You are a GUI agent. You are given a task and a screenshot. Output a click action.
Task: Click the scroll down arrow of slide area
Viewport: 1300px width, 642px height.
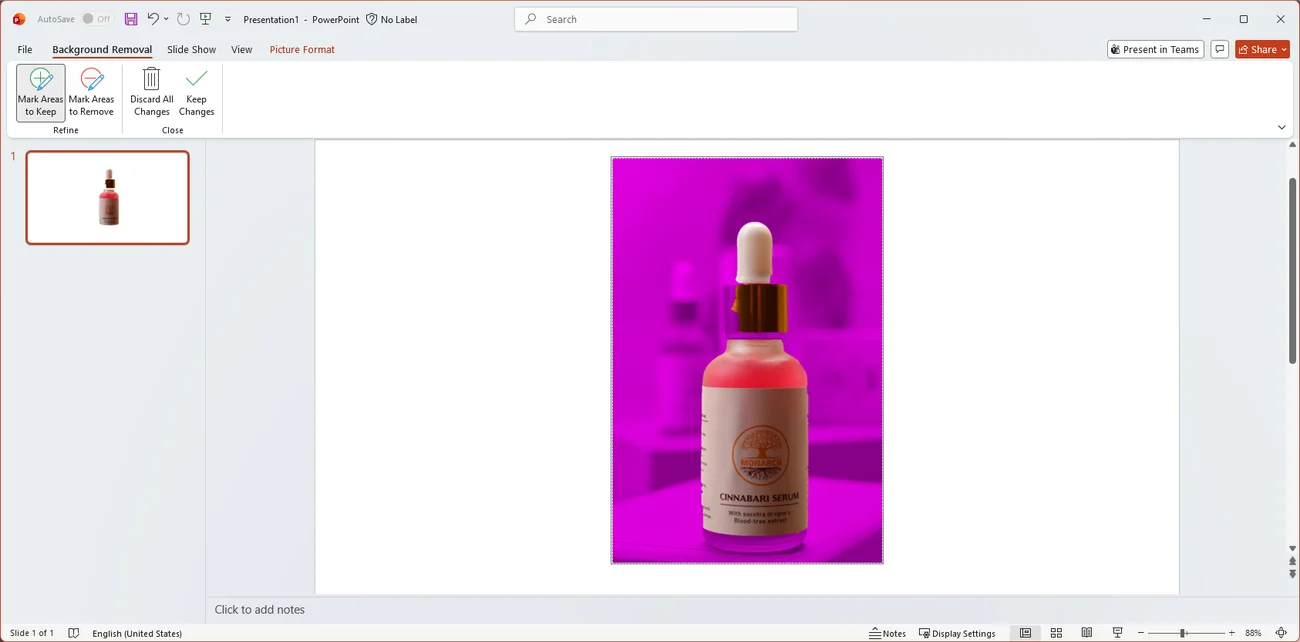1292,549
